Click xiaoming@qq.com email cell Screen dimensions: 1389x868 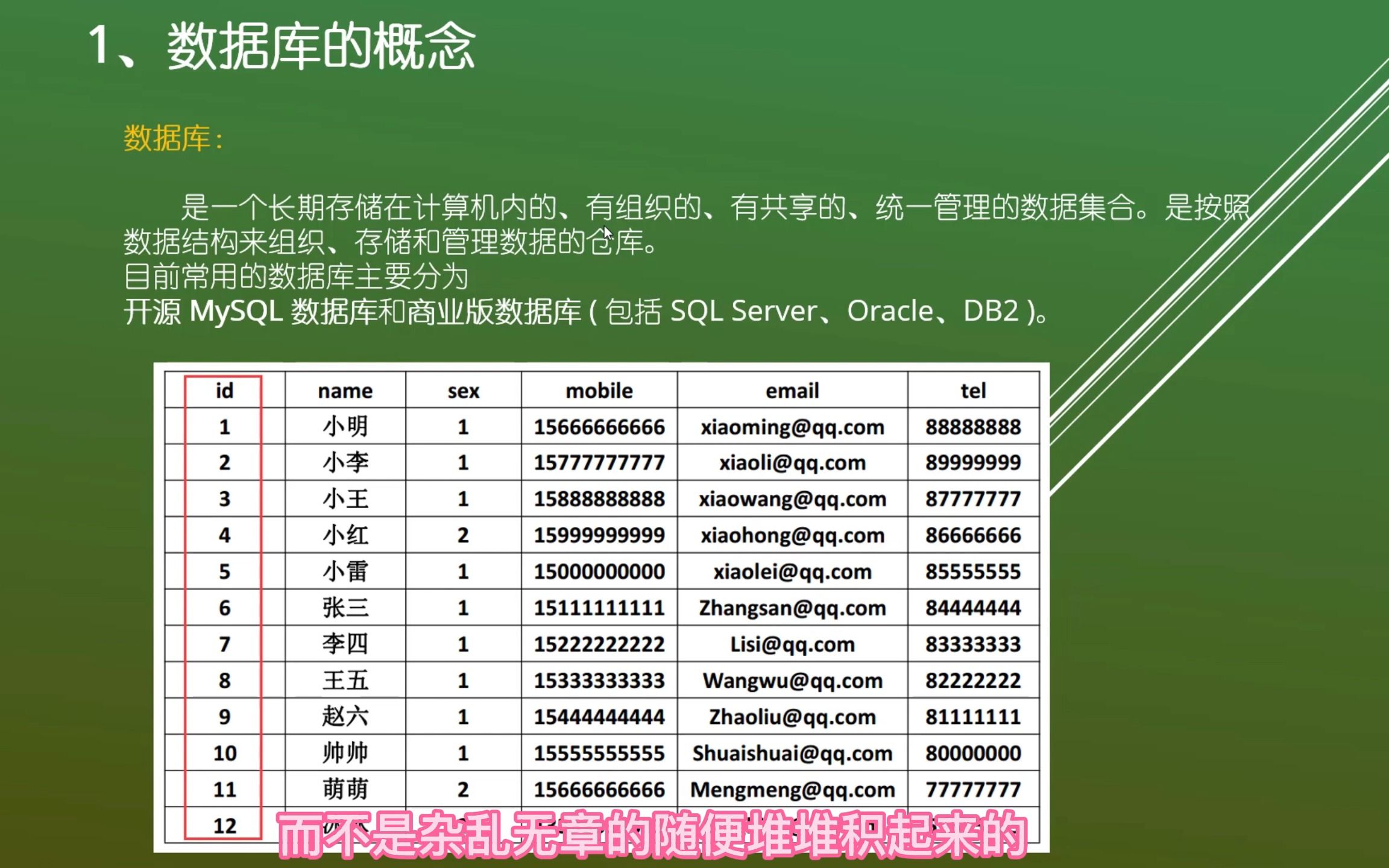pos(791,427)
